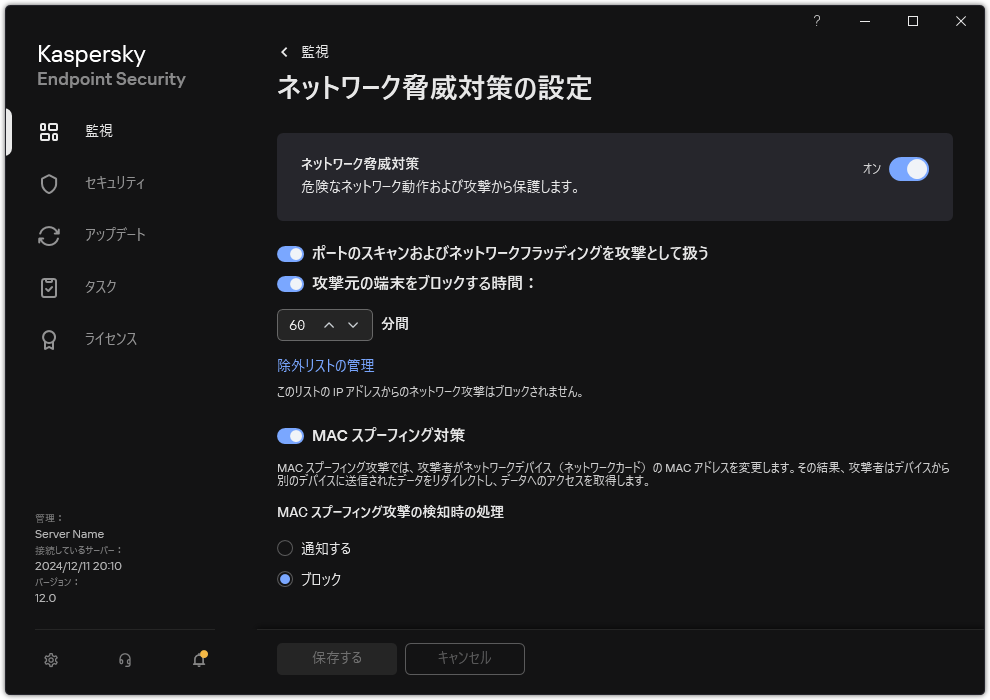Select the ブロック radio button

click(285, 579)
